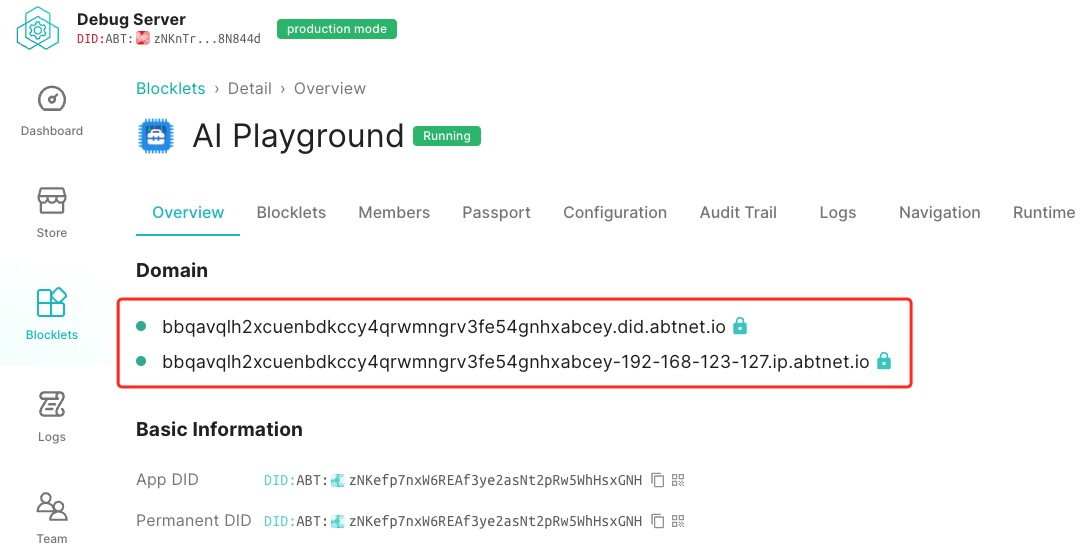Screen dimensions: 1092x549
Task: Go to Blocklets breadcrumb link
Action: (170, 88)
